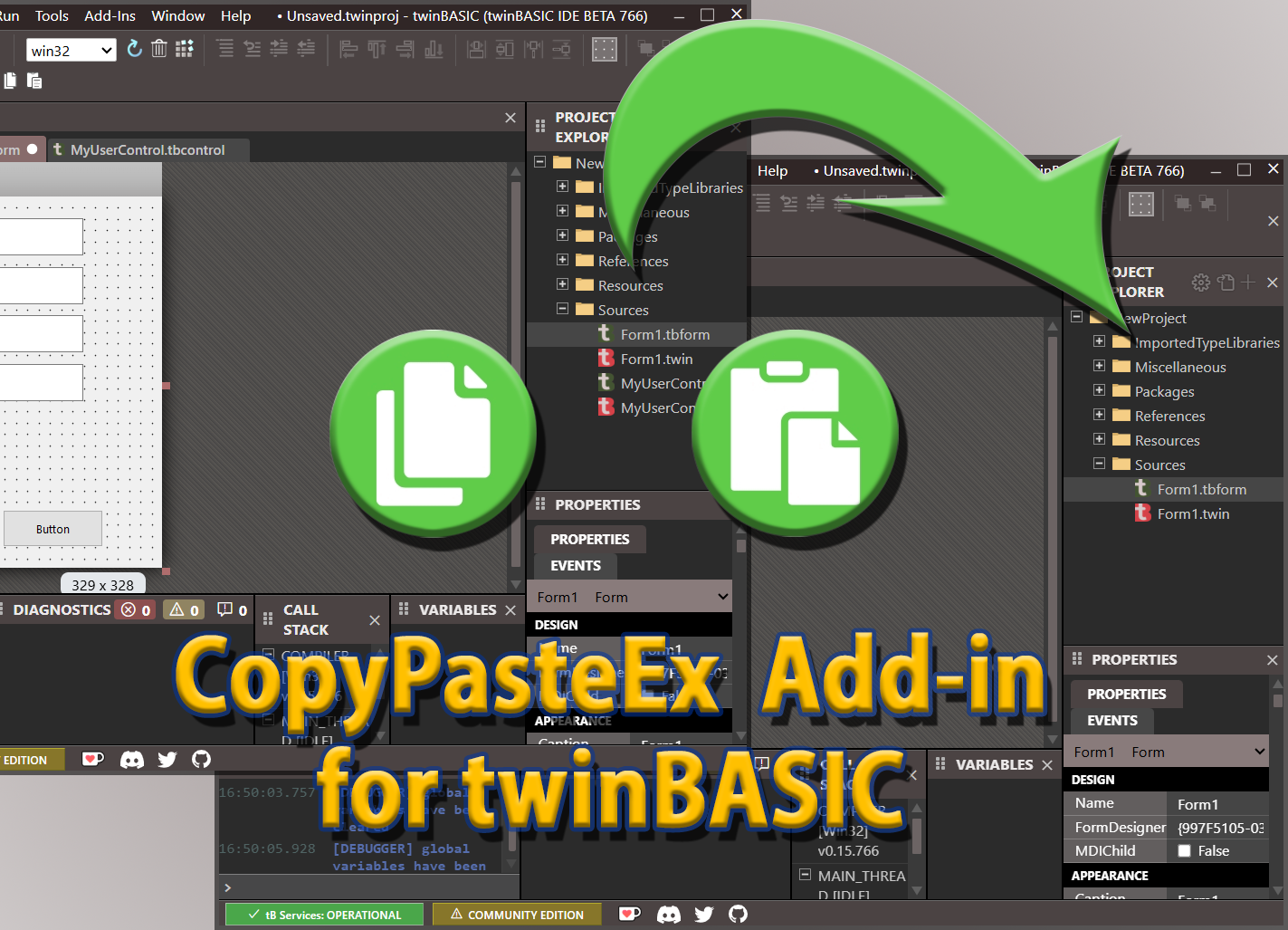Toggle the Diagnostics info messages filter
The width and height of the screenshot is (1288, 930).
(233, 610)
